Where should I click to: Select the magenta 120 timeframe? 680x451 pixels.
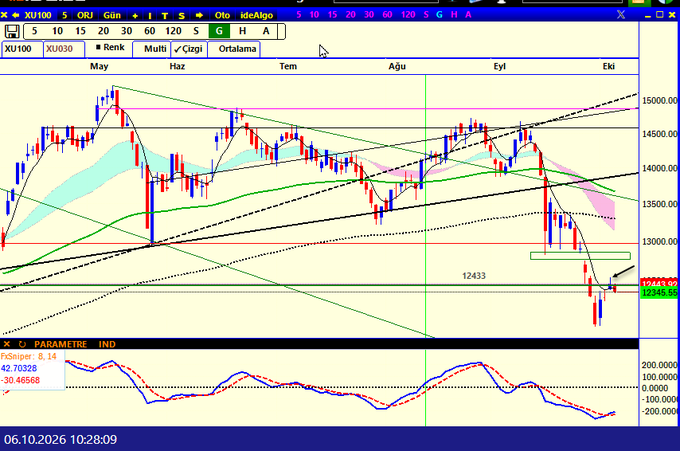408,15
